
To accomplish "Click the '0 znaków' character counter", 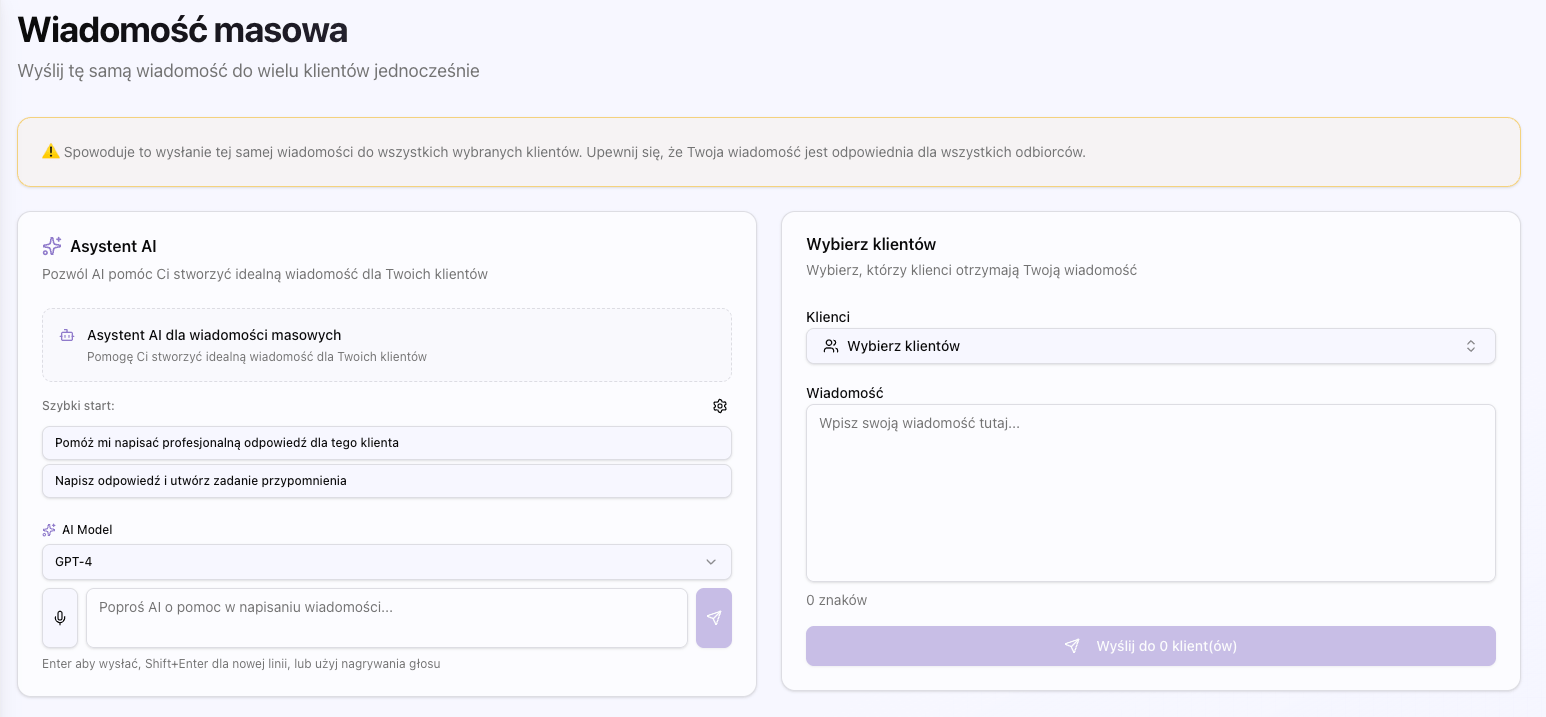I will click(836, 601).
